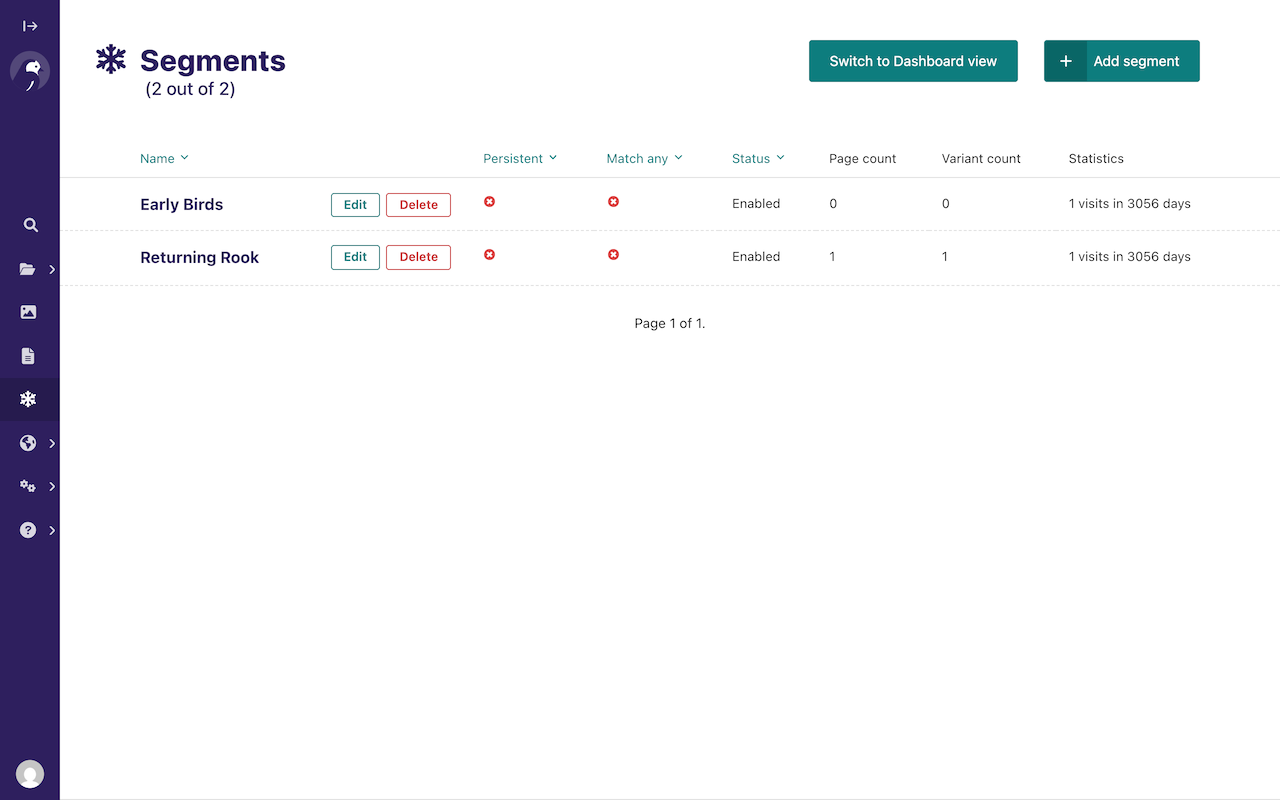Edit the Early Birds segment
Image resolution: width=1280 pixels, height=800 pixels.
(355, 205)
